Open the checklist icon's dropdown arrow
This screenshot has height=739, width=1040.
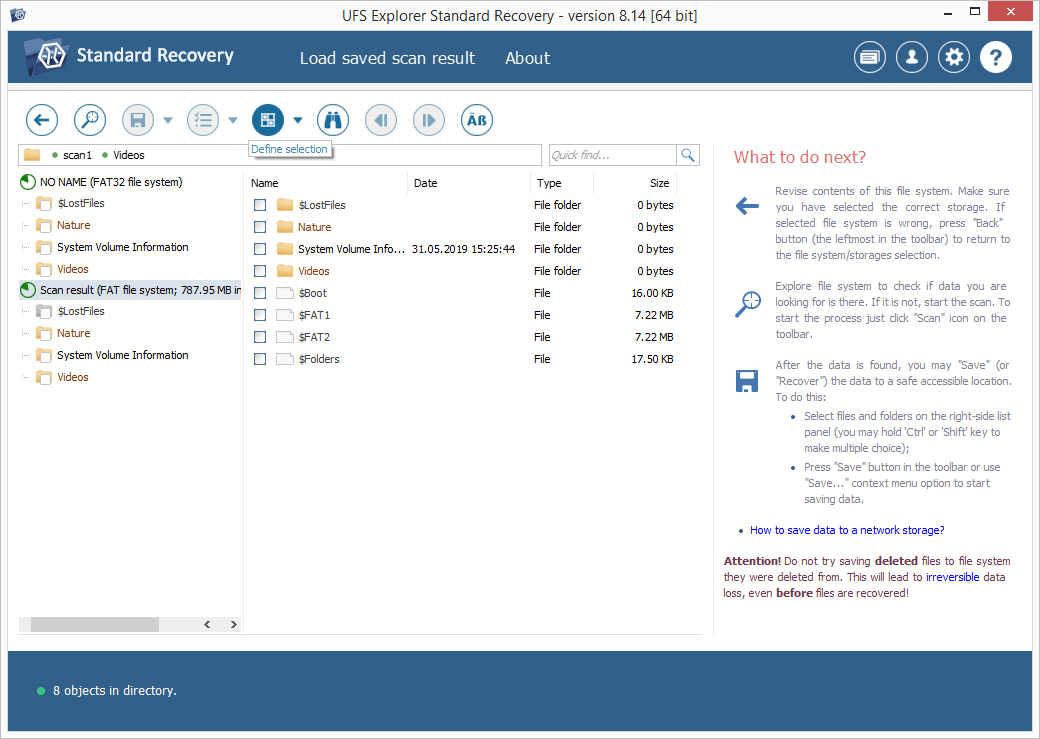[x=233, y=120]
